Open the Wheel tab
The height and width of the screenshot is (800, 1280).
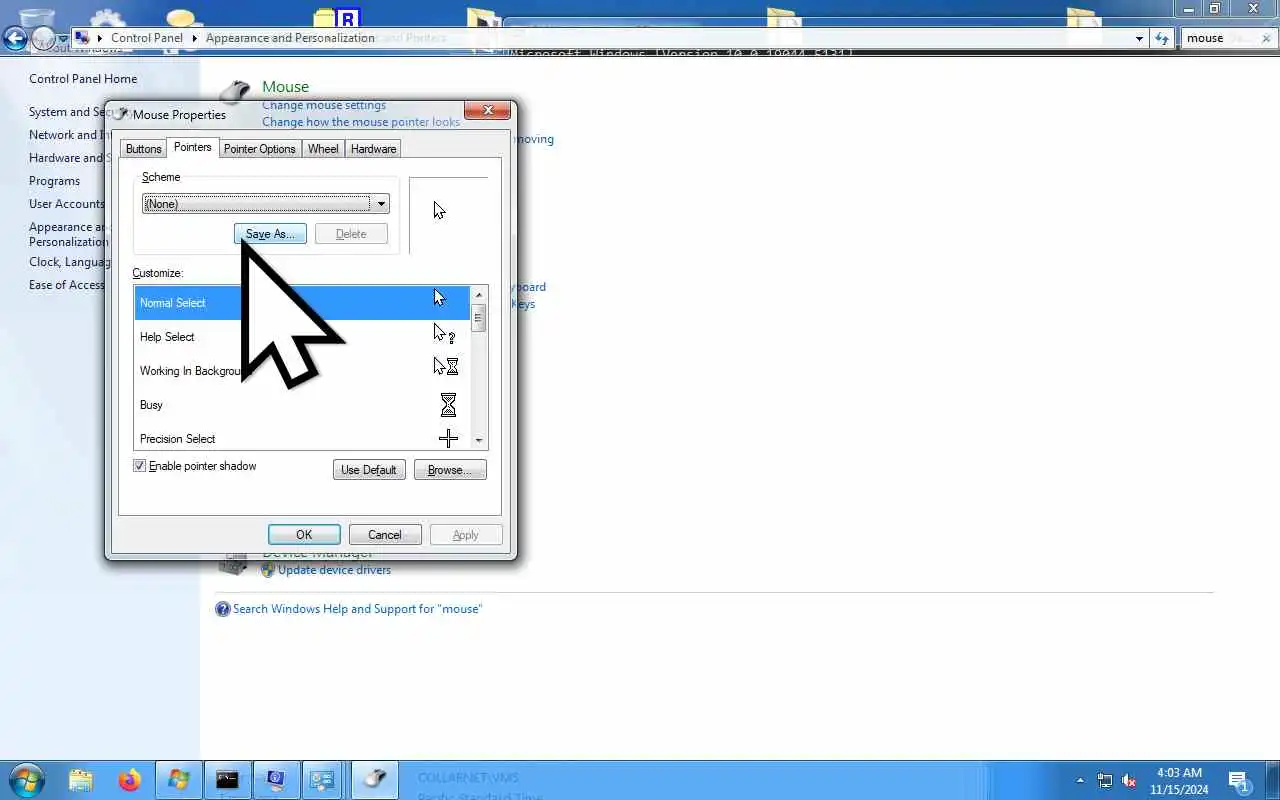323,149
